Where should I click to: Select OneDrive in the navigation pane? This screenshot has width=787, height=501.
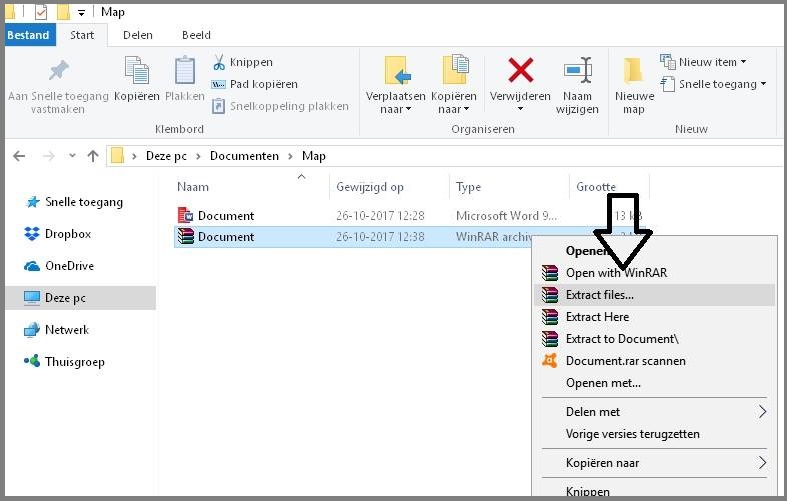[59, 266]
